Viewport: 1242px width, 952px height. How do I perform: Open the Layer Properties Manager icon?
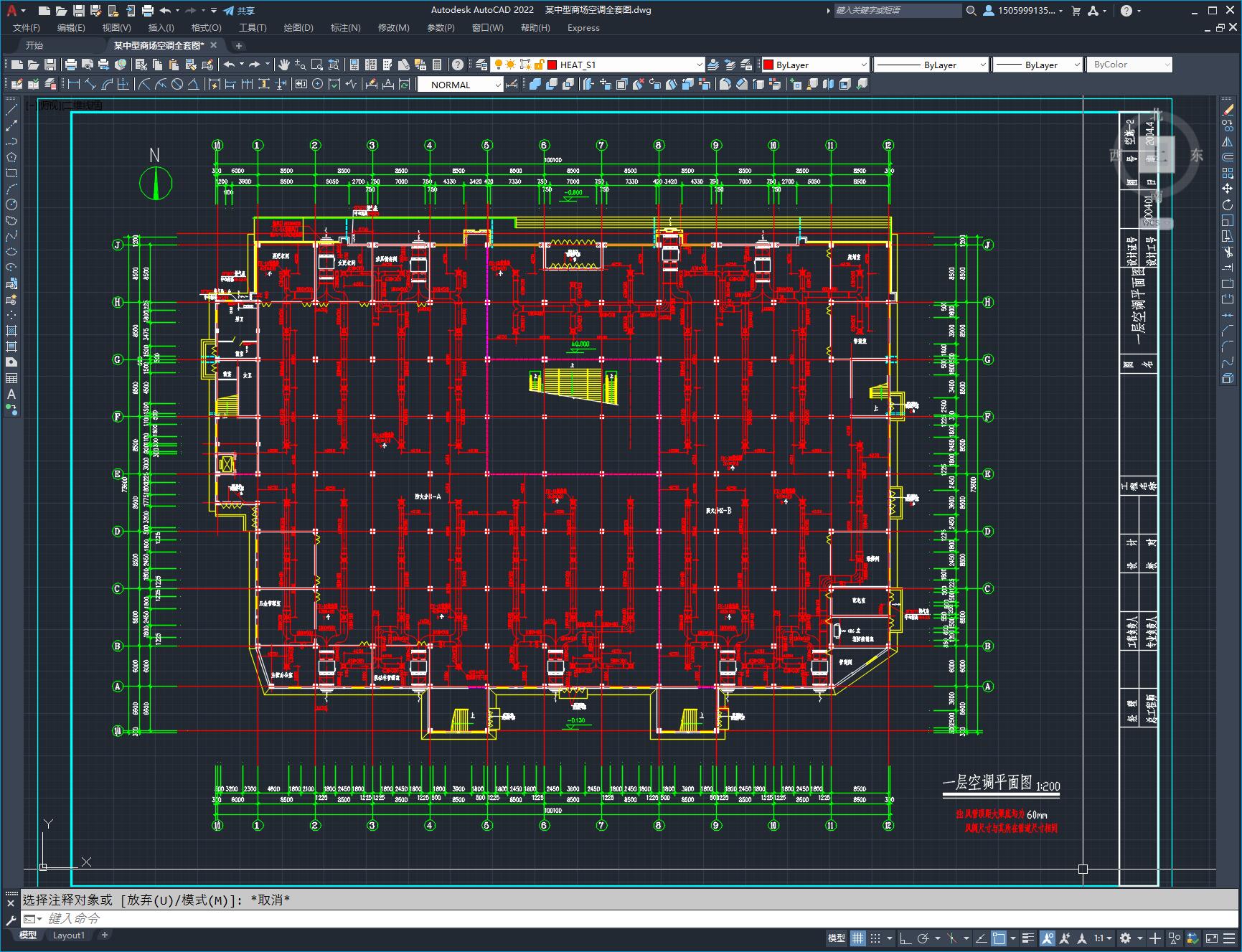coord(481,65)
